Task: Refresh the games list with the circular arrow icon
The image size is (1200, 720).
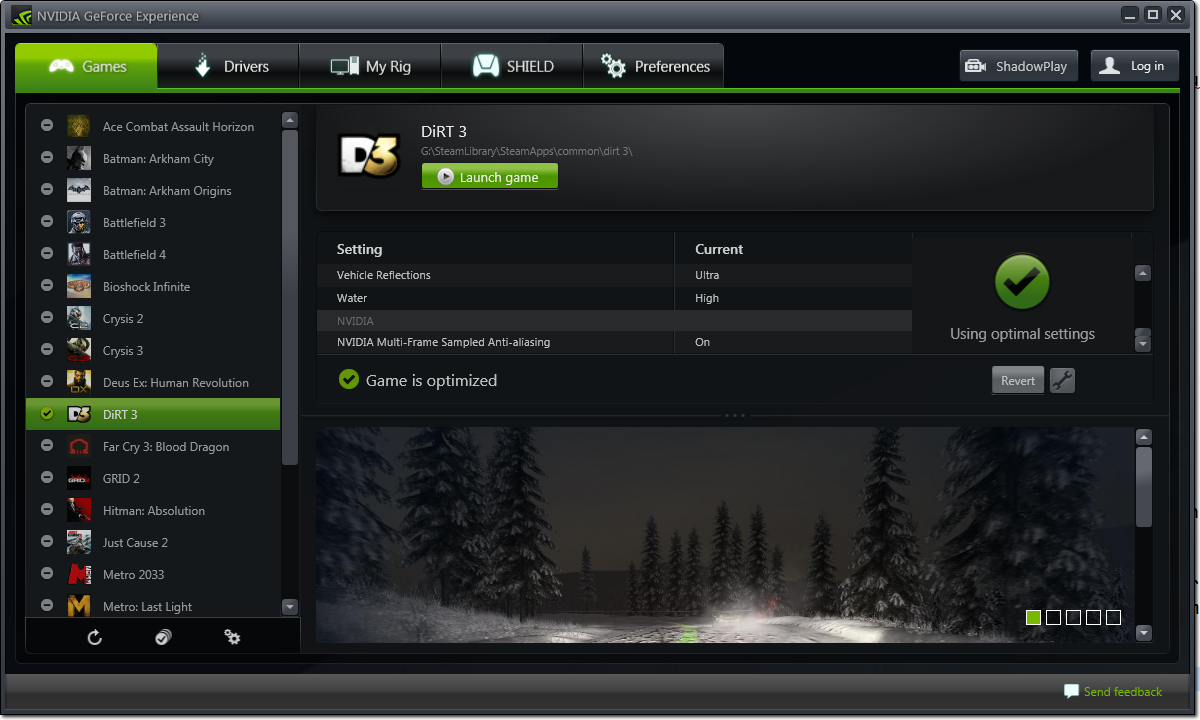Action: 95,637
